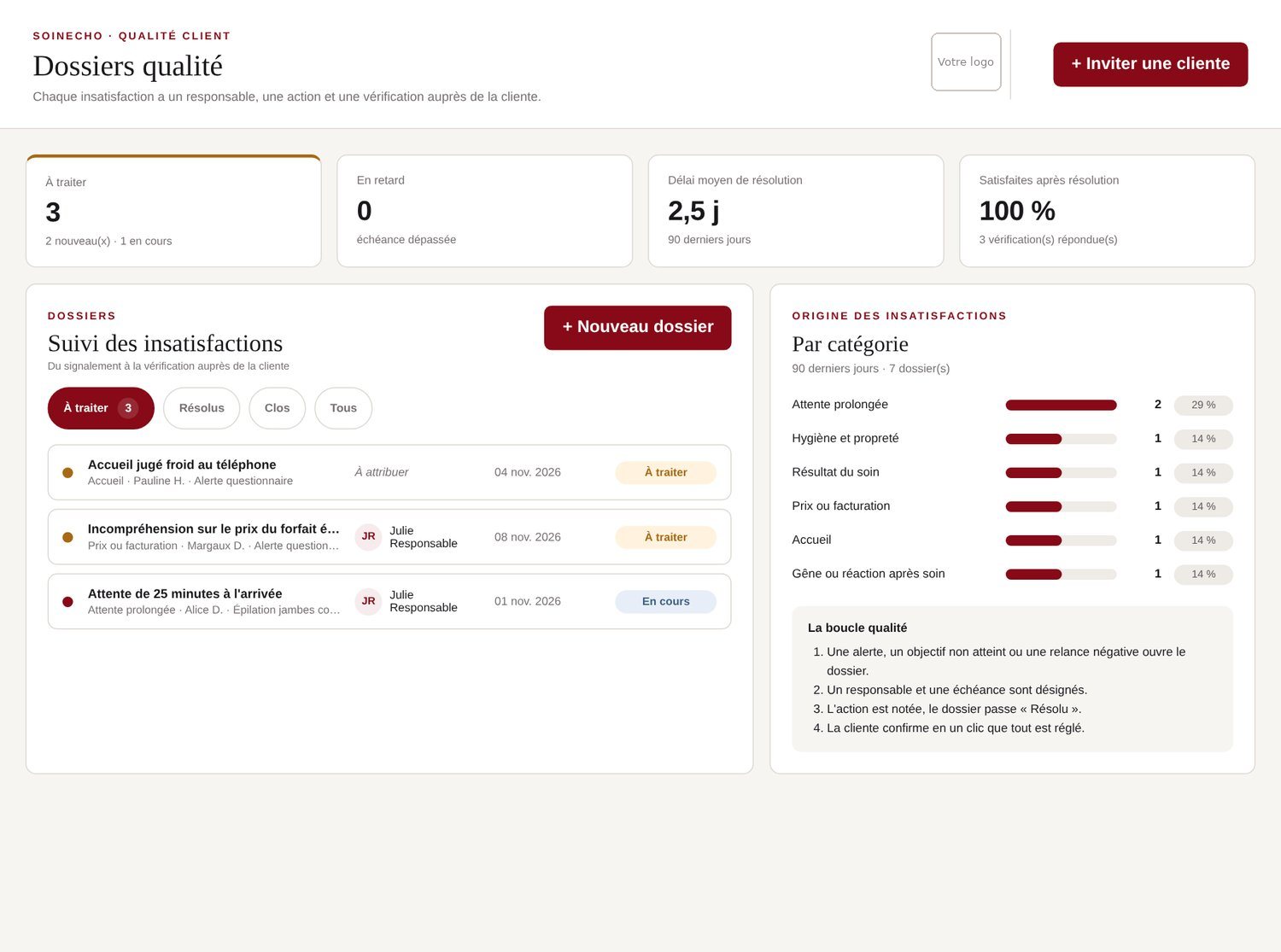This screenshot has height=952, width=1281.
Task: Click JR avatar in the Attente de 25 minutes row
Action: click(368, 601)
